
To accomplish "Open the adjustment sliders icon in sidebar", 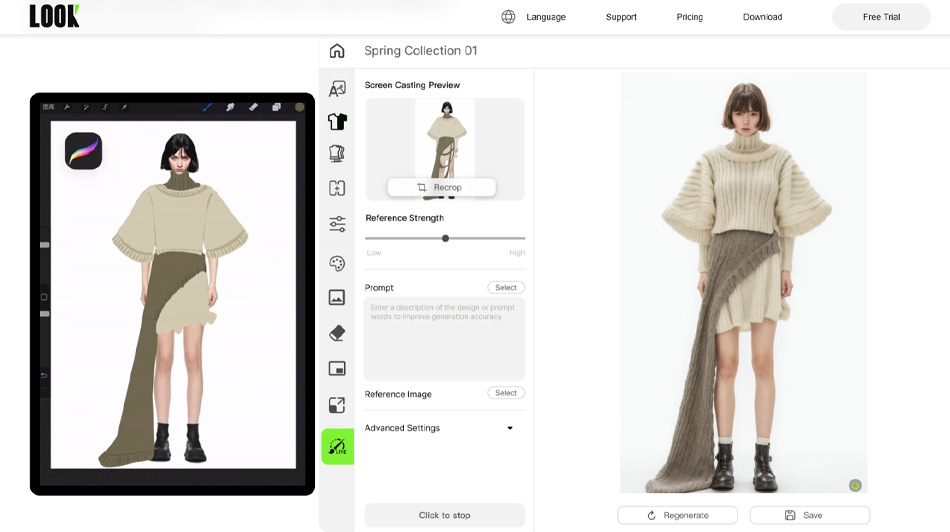I will coord(337,224).
